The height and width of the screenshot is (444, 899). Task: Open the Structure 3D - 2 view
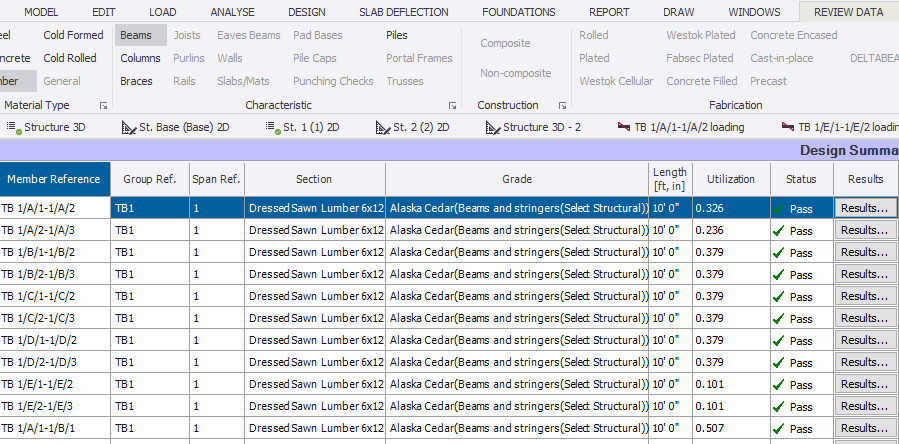[x=533, y=128]
